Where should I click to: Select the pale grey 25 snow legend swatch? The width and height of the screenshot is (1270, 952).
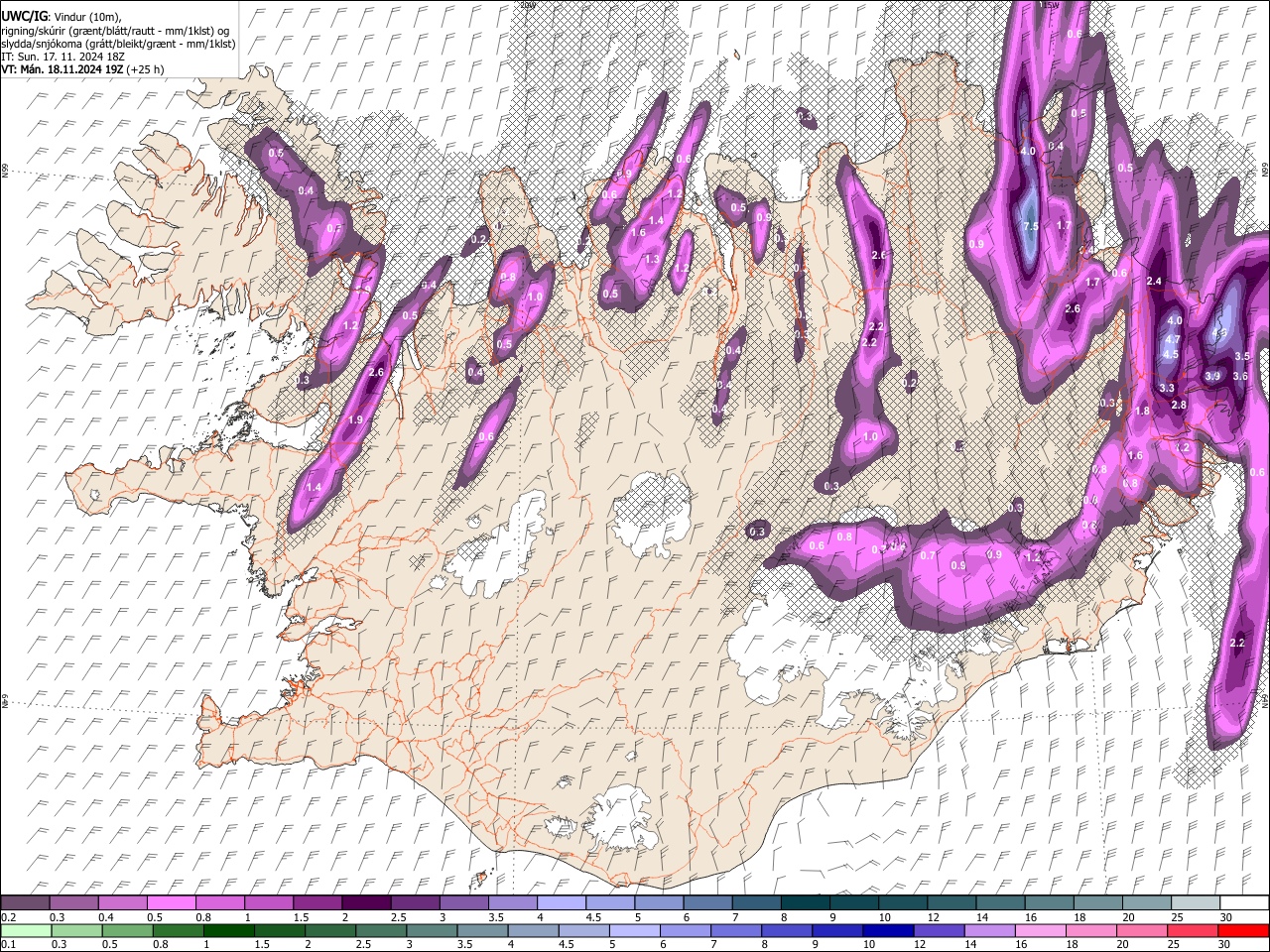1196,903
